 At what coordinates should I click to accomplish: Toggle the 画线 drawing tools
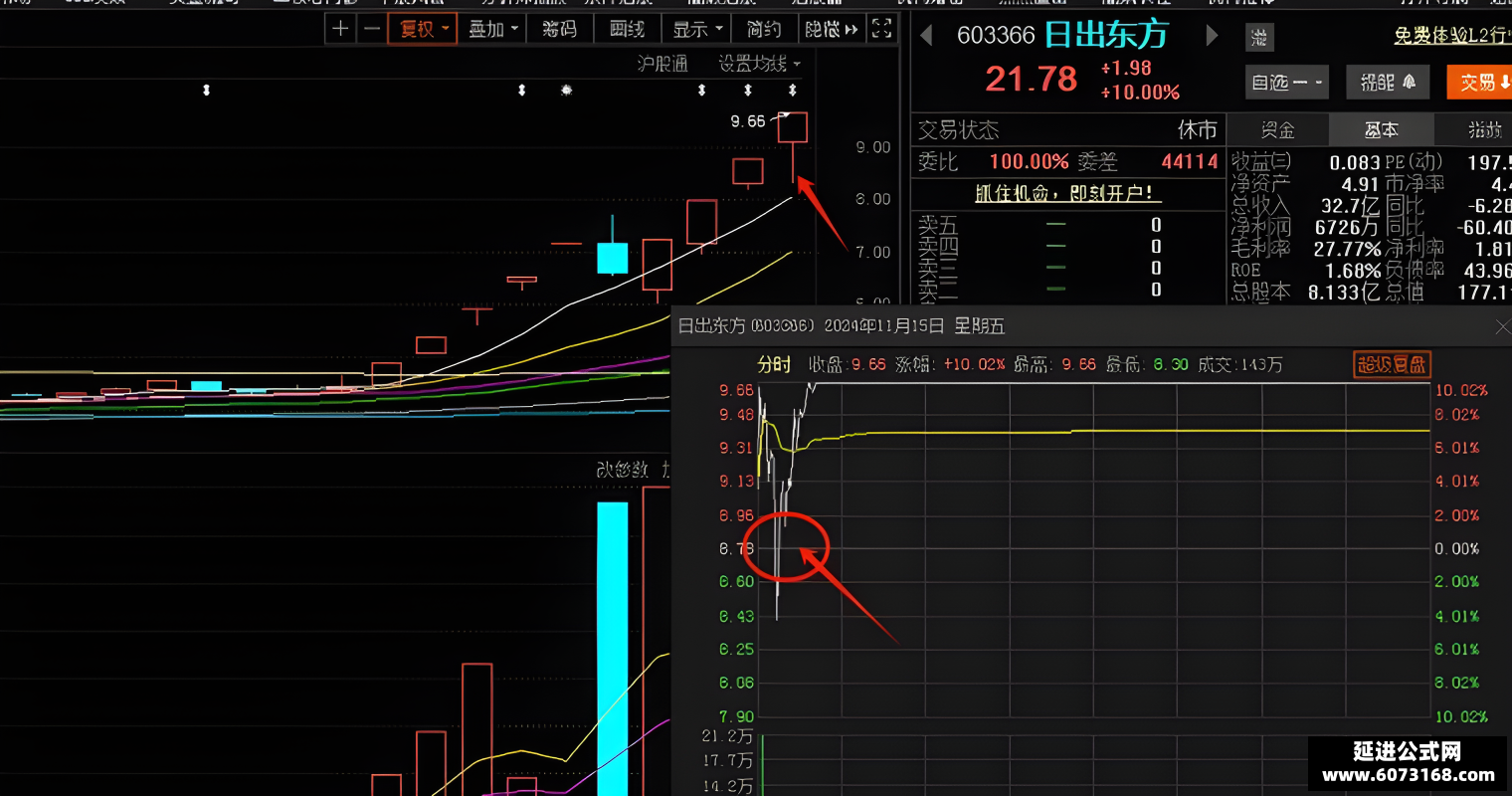[x=628, y=29]
